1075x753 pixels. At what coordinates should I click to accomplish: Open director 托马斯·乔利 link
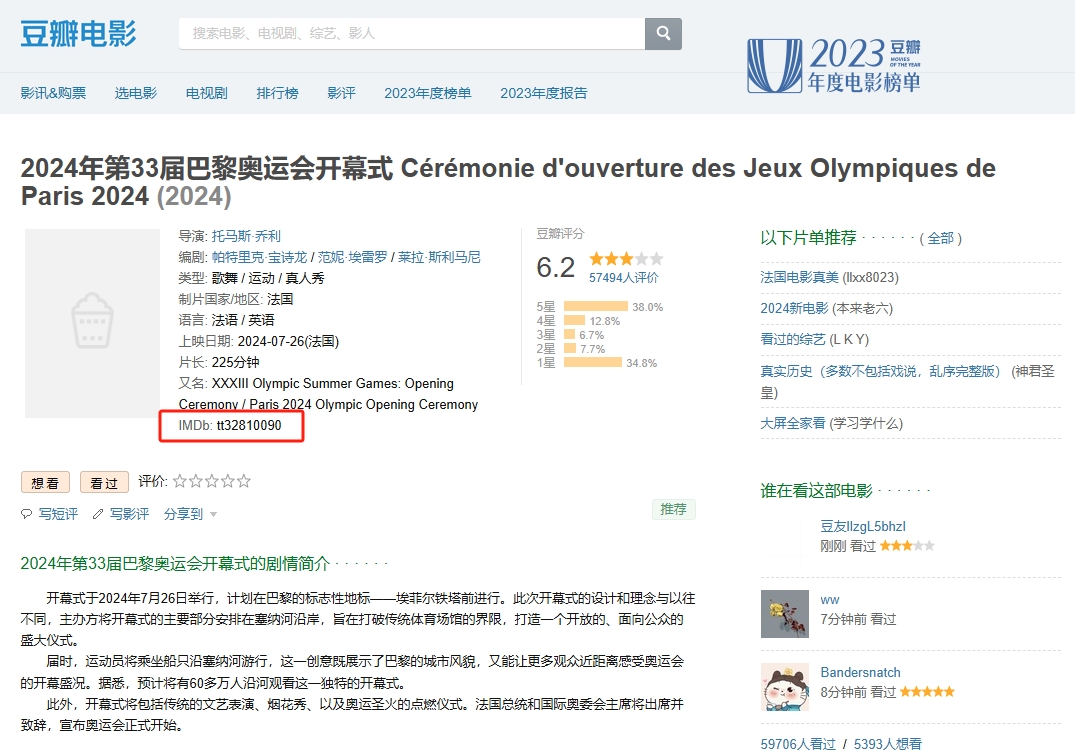[x=246, y=236]
